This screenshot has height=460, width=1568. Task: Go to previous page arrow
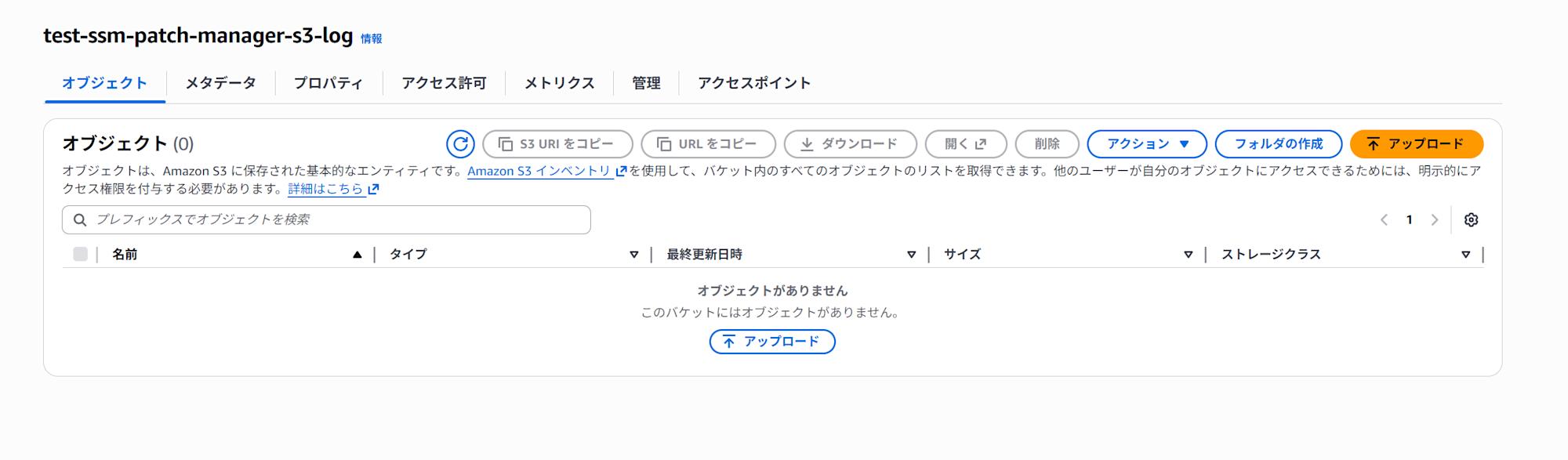[1384, 220]
